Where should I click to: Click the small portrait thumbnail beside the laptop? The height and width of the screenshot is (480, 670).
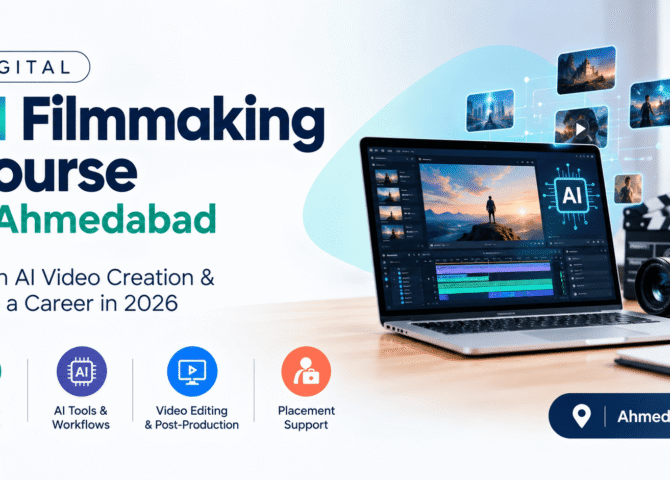(628, 188)
